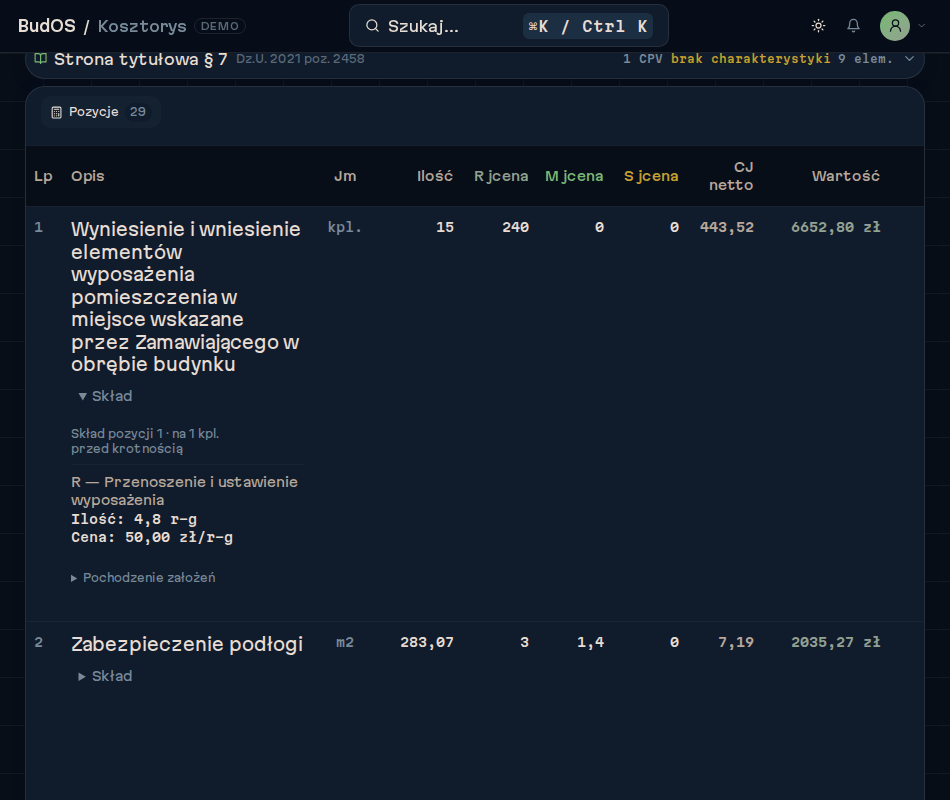Click the calculator icon in Pozycje tab
This screenshot has width=950, height=800.
coord(56,112)
